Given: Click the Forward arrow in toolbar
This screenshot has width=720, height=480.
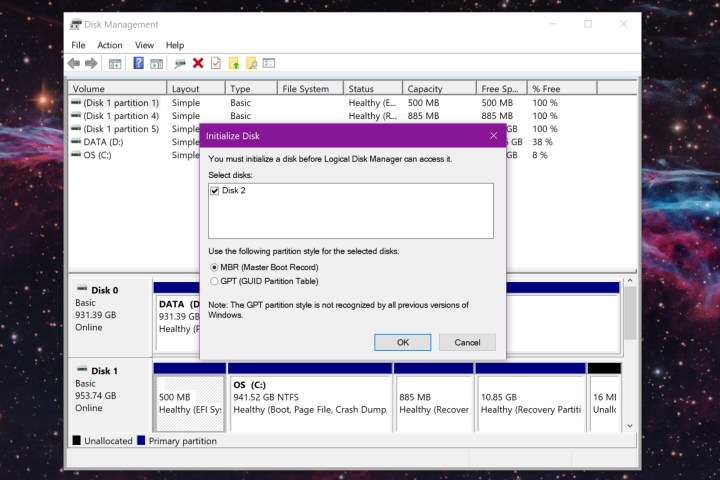Looking at the screenshot, I should click(x=91, y=63).
